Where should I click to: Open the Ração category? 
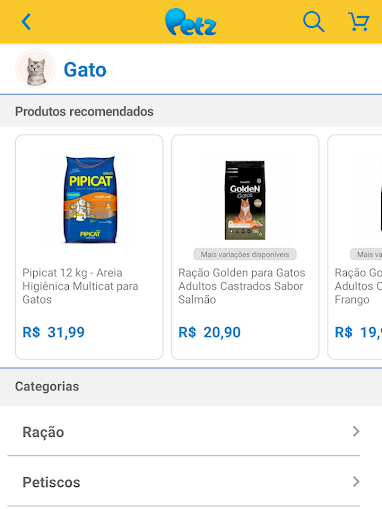pyautogui.click(x=184, y=431)
